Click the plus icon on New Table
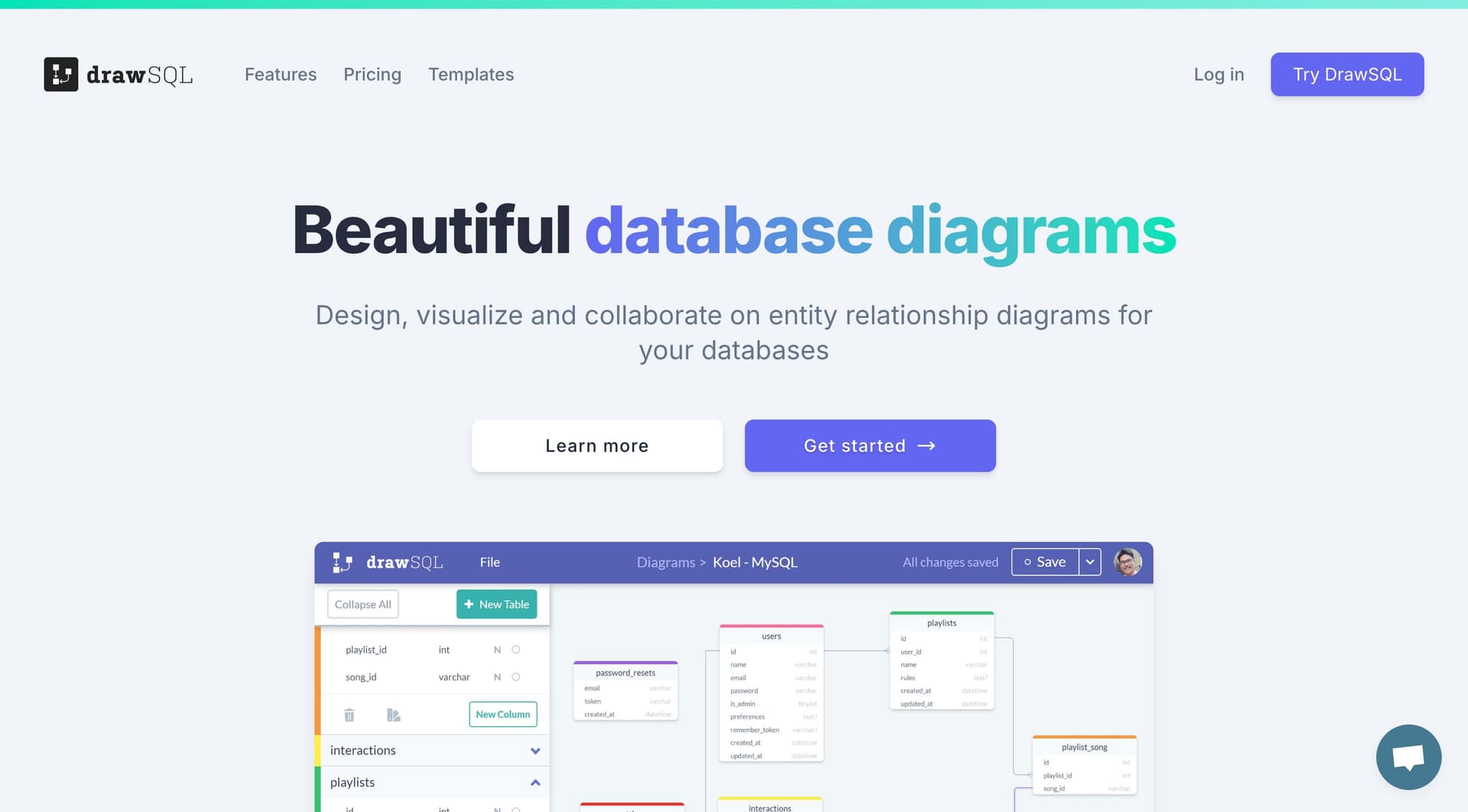This screenshot has height=812, width=1468. click(469, 604)
